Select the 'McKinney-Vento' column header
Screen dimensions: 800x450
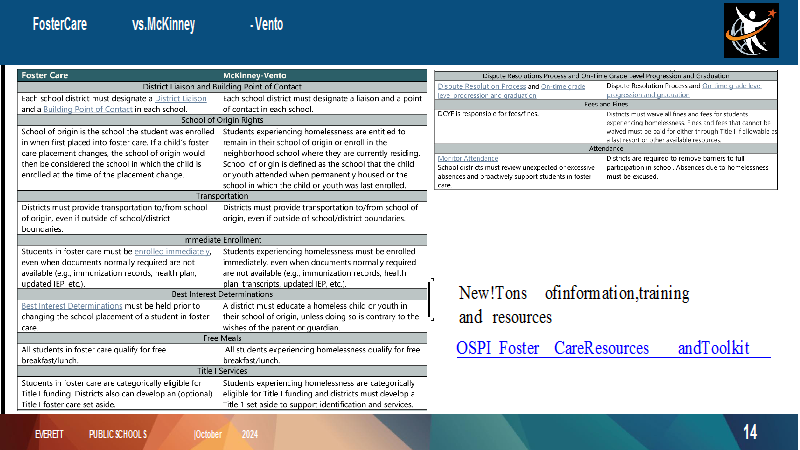(255, 75)
